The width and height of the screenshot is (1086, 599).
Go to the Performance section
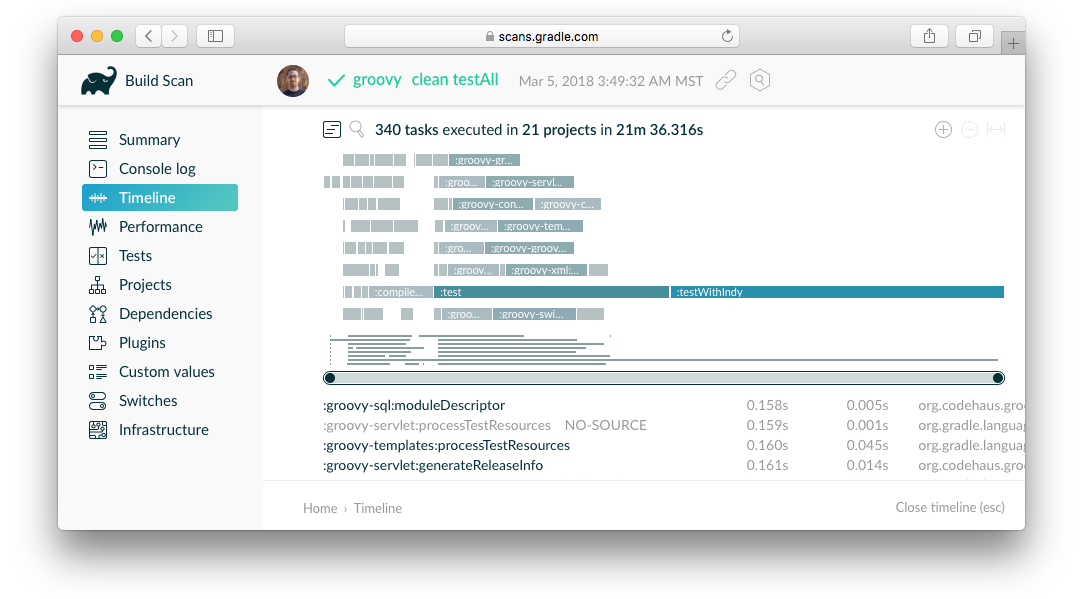pos(160,227)
